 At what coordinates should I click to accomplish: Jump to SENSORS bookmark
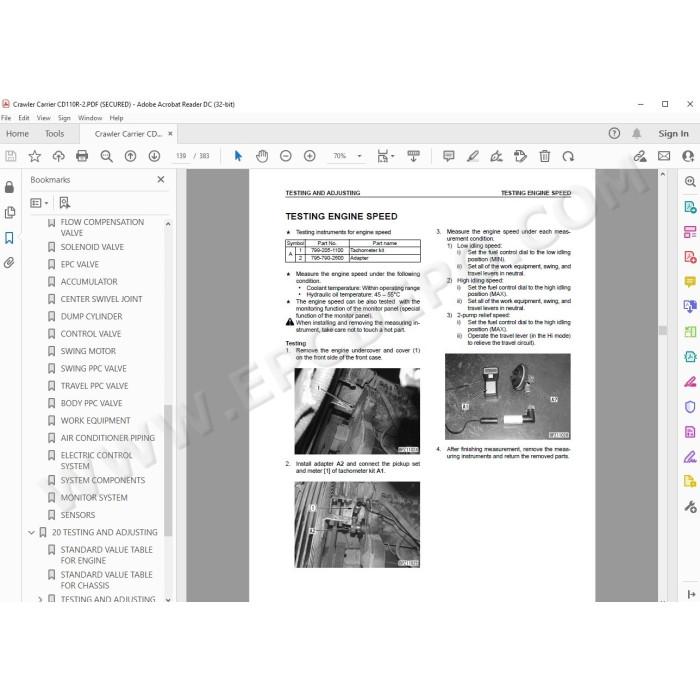click(78, 515)
